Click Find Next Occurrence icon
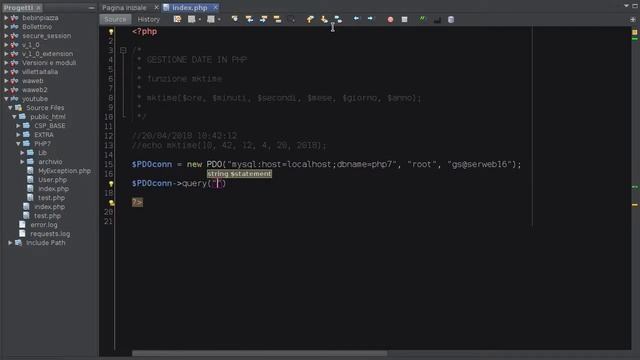 coord(263,19)
